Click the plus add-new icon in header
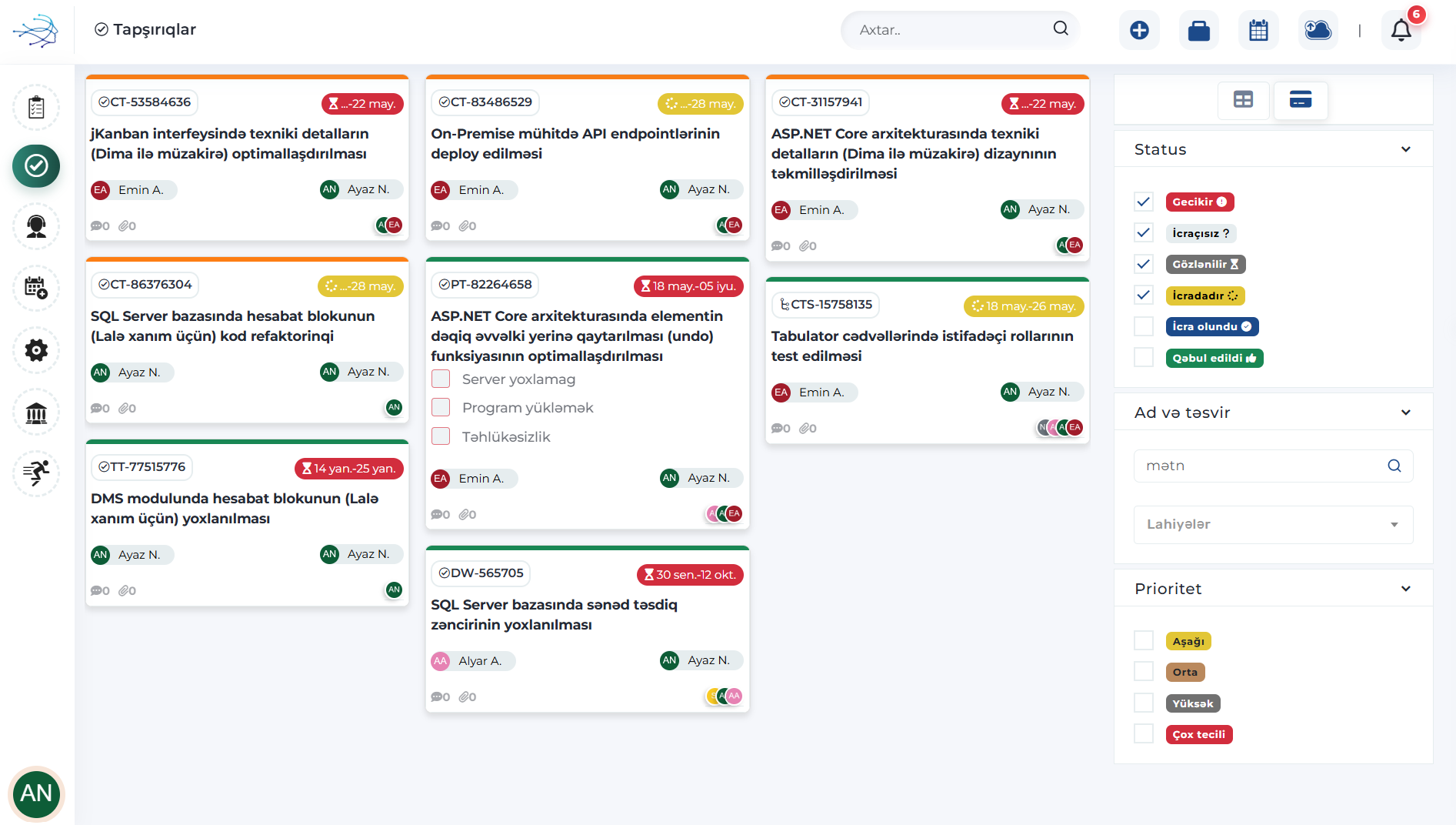The width and height of the screenshot is (1456, 825). pos(1139,30)
